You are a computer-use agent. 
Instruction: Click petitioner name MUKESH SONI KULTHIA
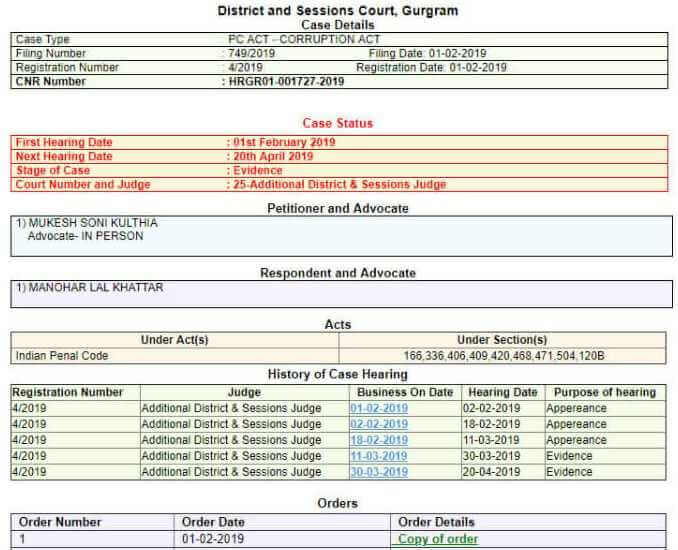93,223
